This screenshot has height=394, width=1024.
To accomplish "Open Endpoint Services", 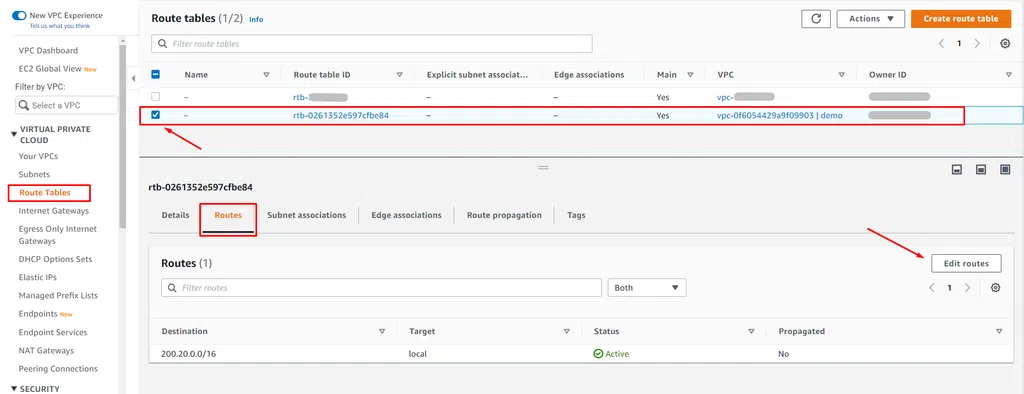I will [53, 333].
